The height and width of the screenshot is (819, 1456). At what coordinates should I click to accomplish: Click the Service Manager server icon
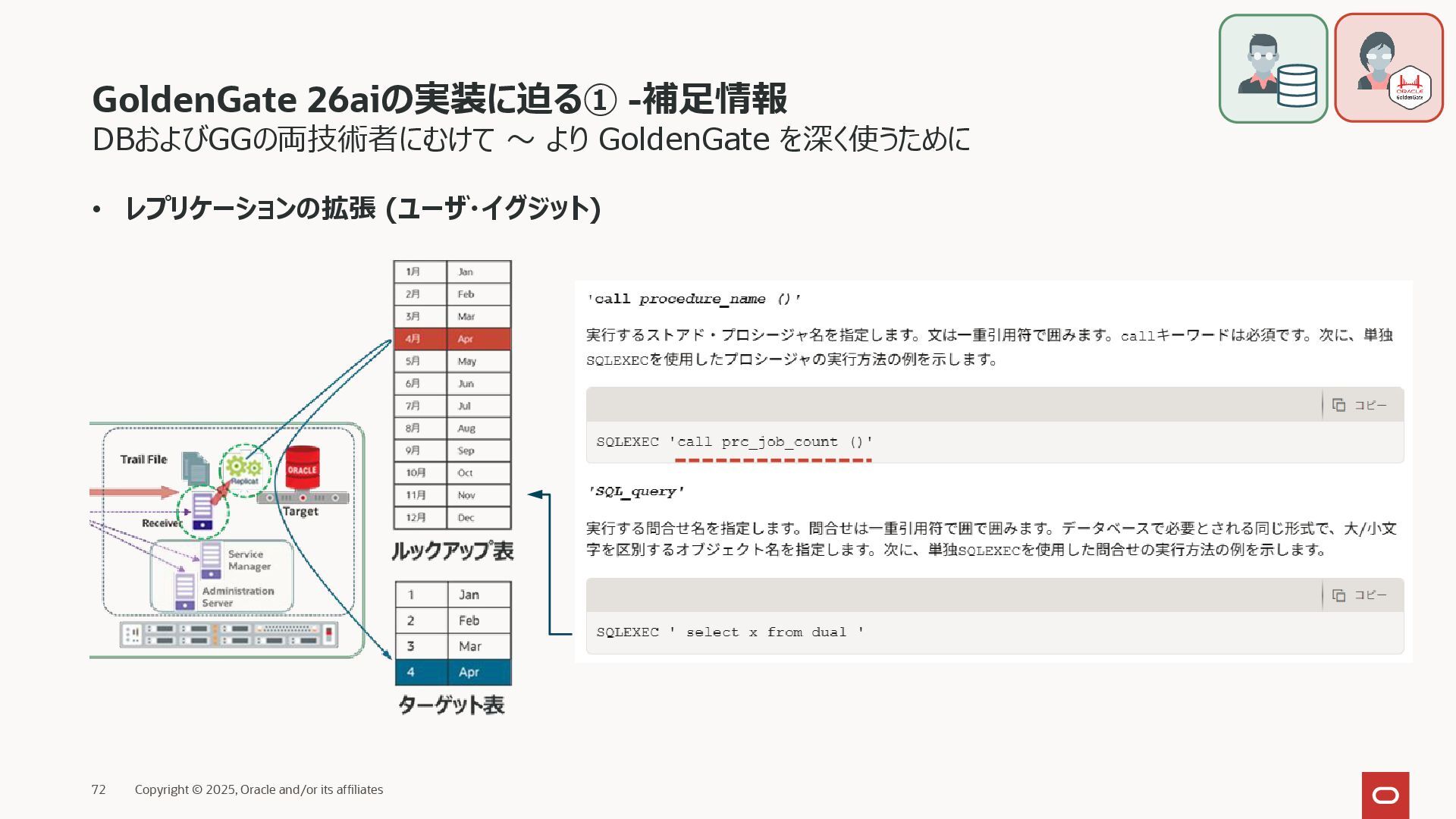pos(211,560)
